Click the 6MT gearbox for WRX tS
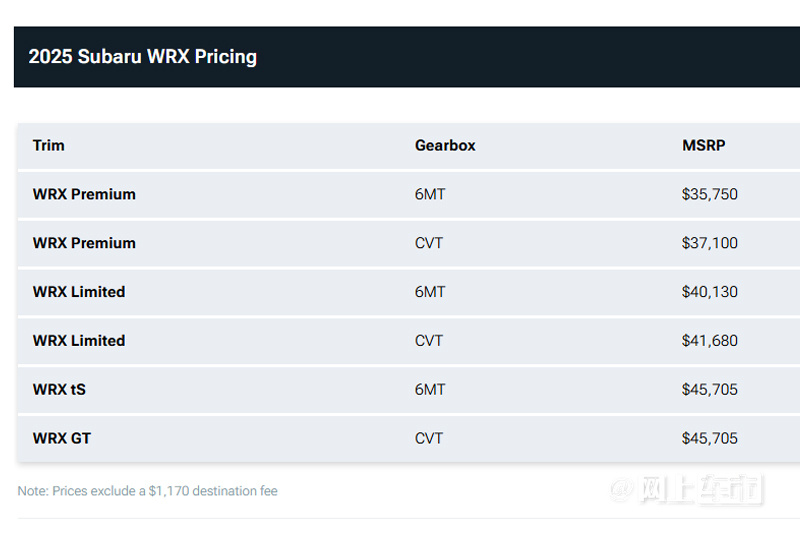Image resolution: width=800 pixels, height=533 pixels. pyautogui.click(x=430, y=390)
